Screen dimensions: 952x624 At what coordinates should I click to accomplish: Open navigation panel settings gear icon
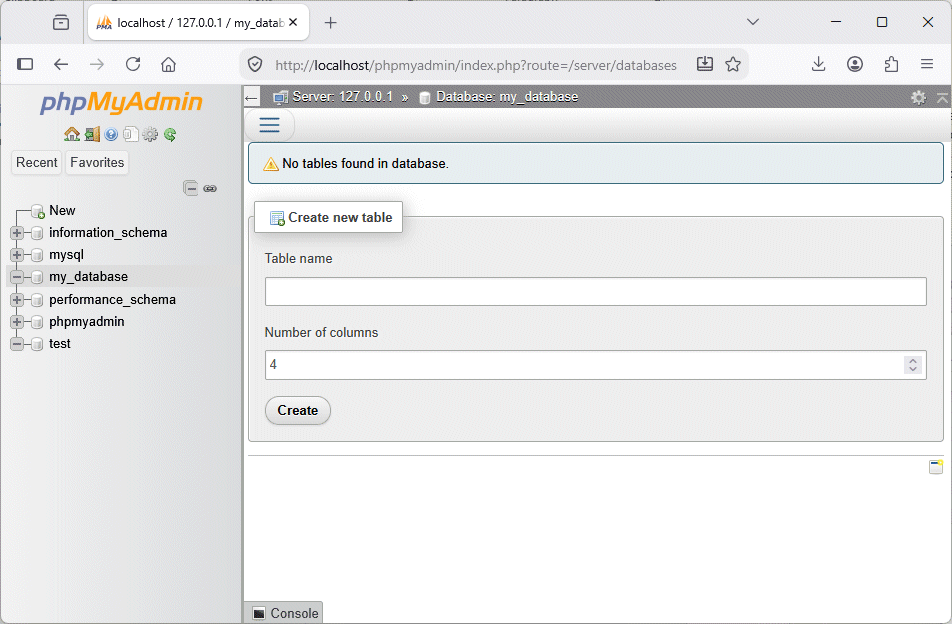150,134
